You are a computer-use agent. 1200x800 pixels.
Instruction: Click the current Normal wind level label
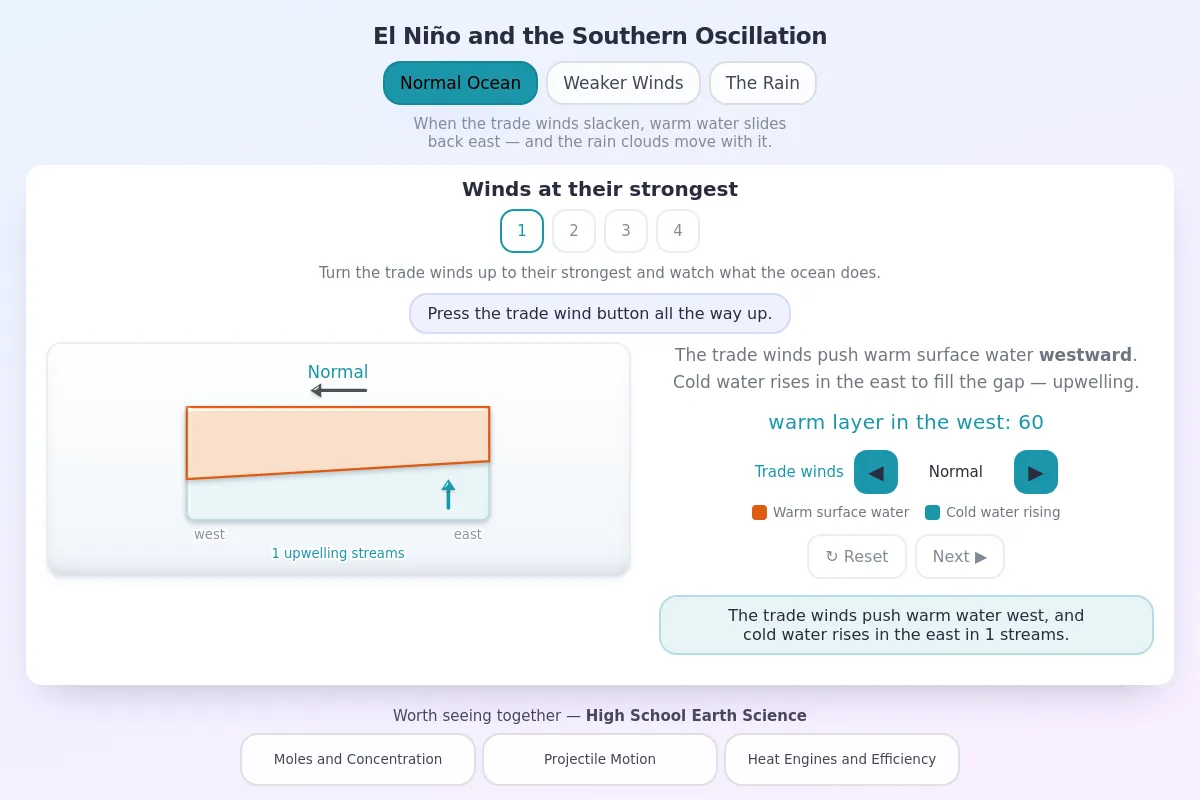tap(956, 472)
